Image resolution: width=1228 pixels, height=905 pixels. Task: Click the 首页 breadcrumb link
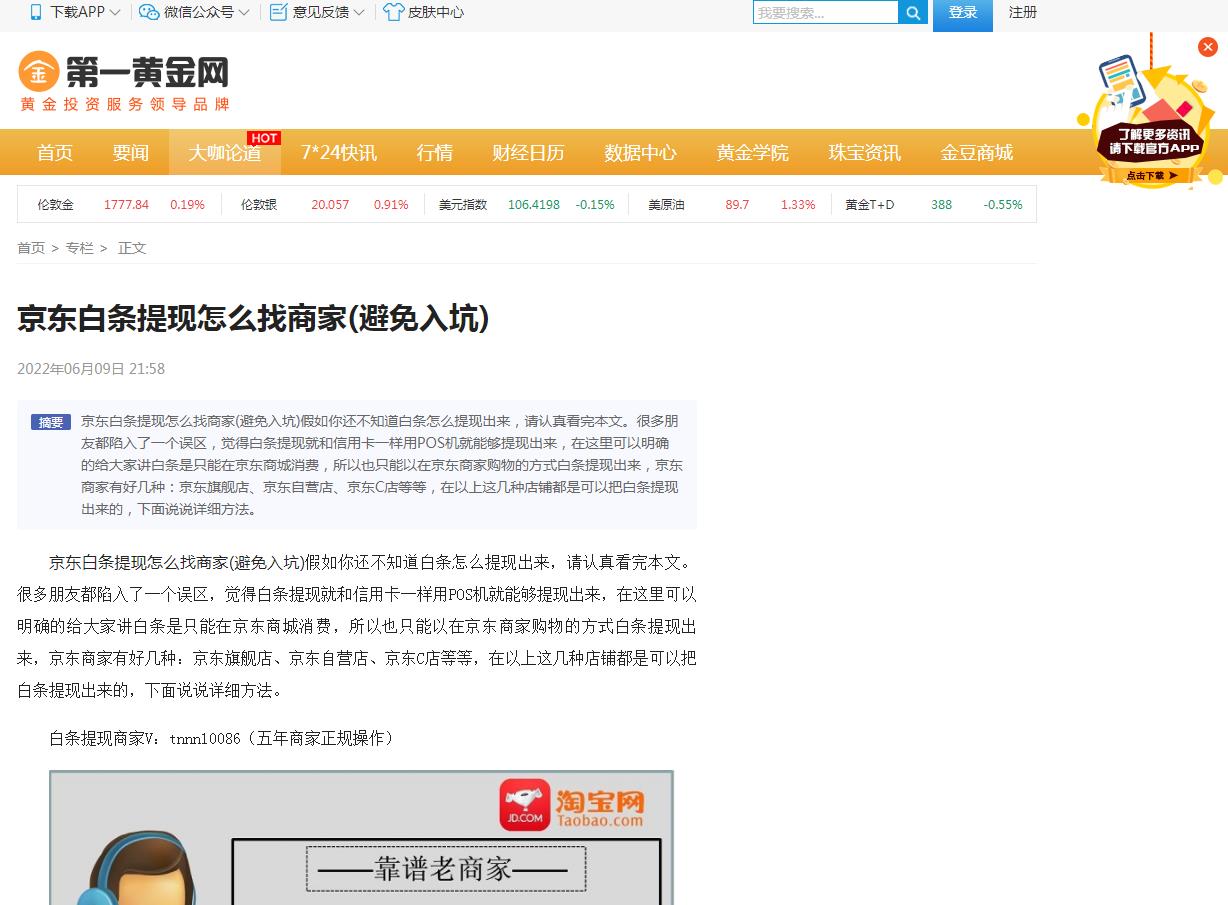tap(31, 248)
